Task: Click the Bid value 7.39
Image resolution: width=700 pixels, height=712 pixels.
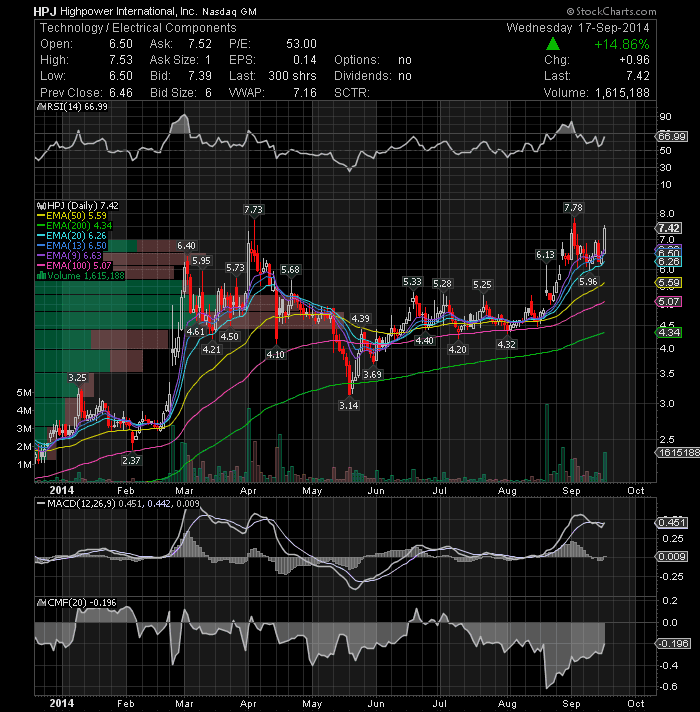Action: pyautogui.click(x=200, y=76)
